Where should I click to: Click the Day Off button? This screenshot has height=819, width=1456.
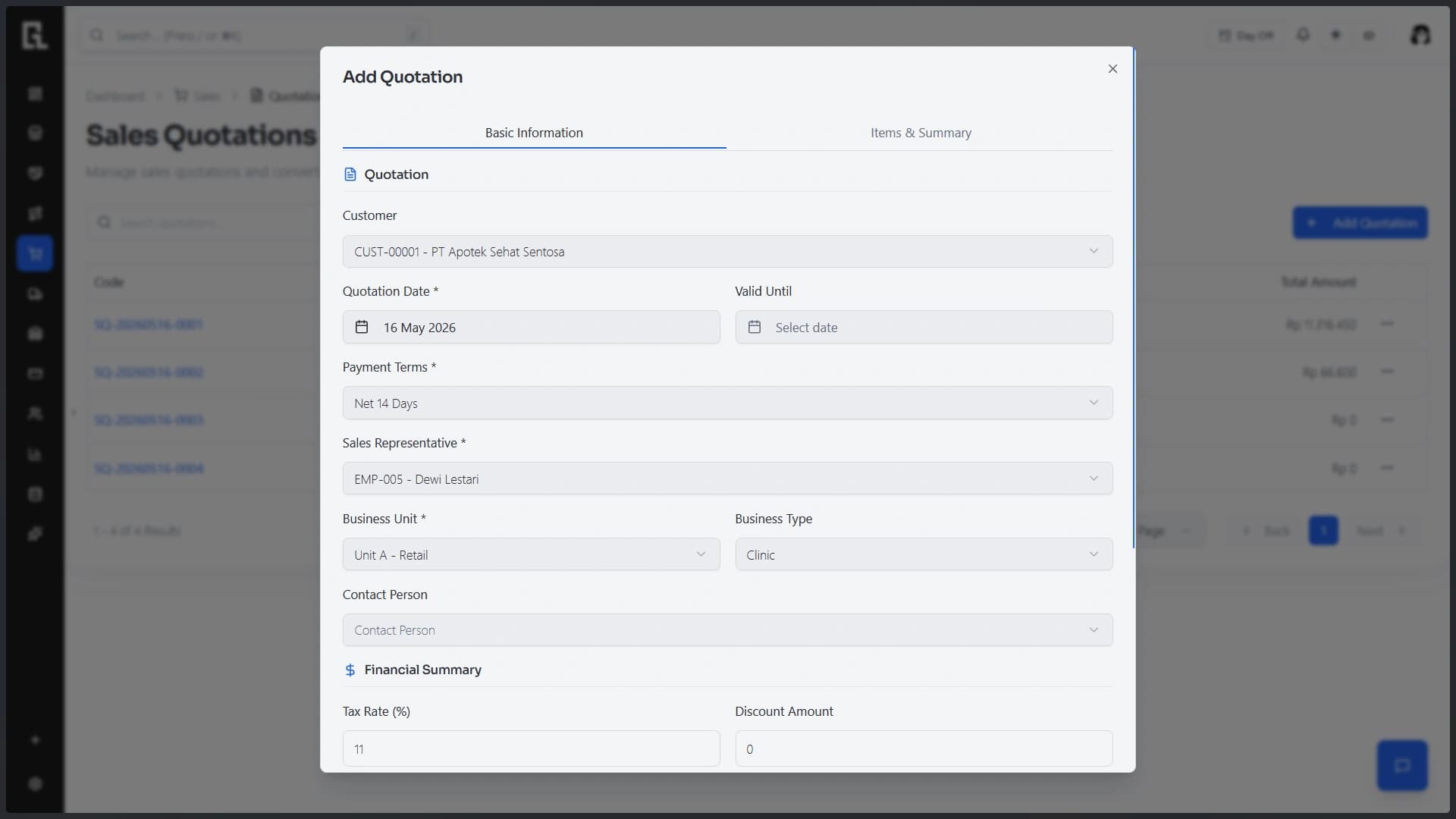[1246, 36]
